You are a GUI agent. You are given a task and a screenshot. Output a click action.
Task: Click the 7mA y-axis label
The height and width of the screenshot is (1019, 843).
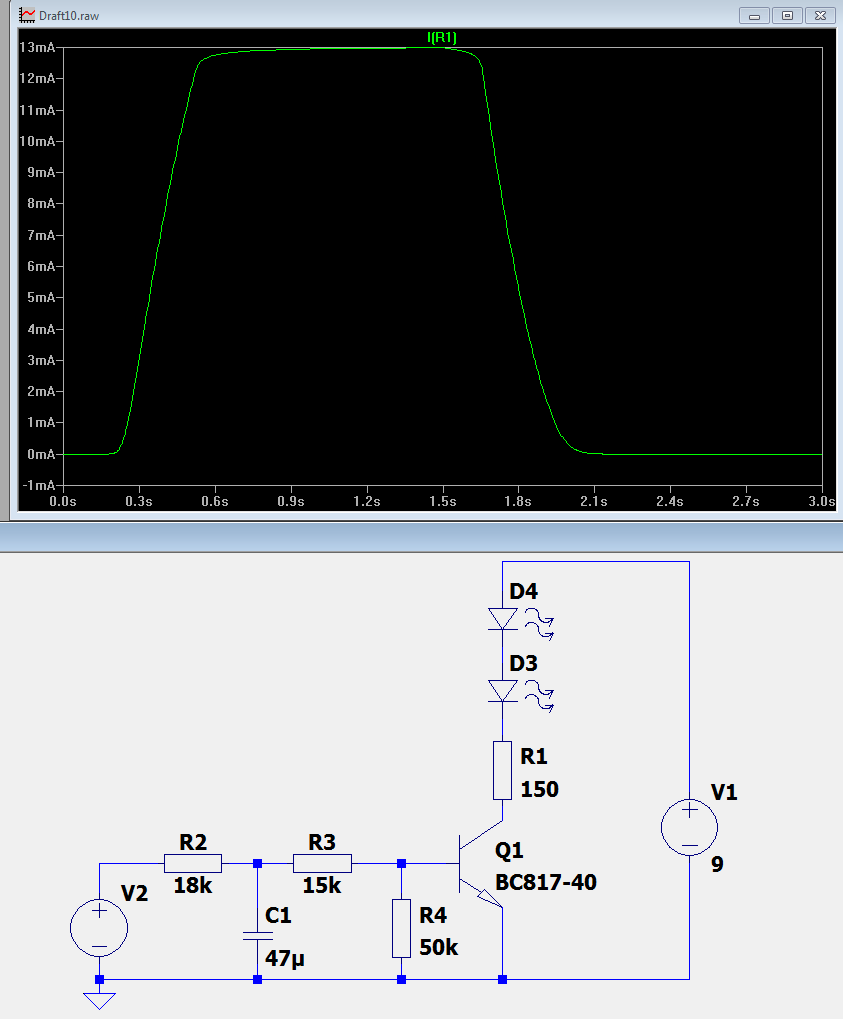[41, 235]
